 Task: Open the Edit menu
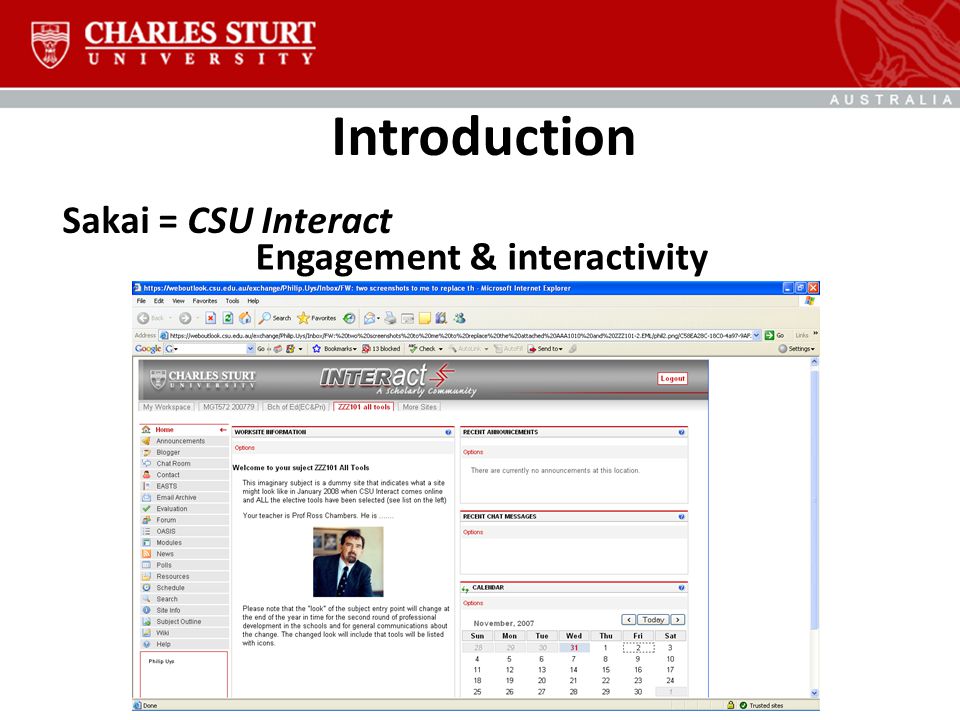(x=159, y=301)
